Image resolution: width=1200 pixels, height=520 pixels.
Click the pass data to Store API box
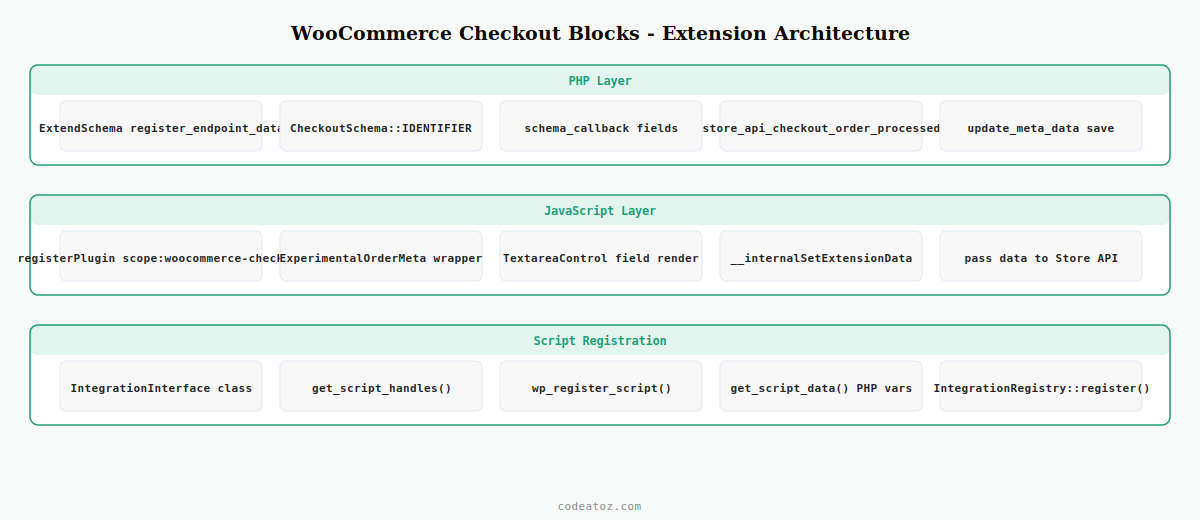pyautogui.click(x=1041, y=256)
